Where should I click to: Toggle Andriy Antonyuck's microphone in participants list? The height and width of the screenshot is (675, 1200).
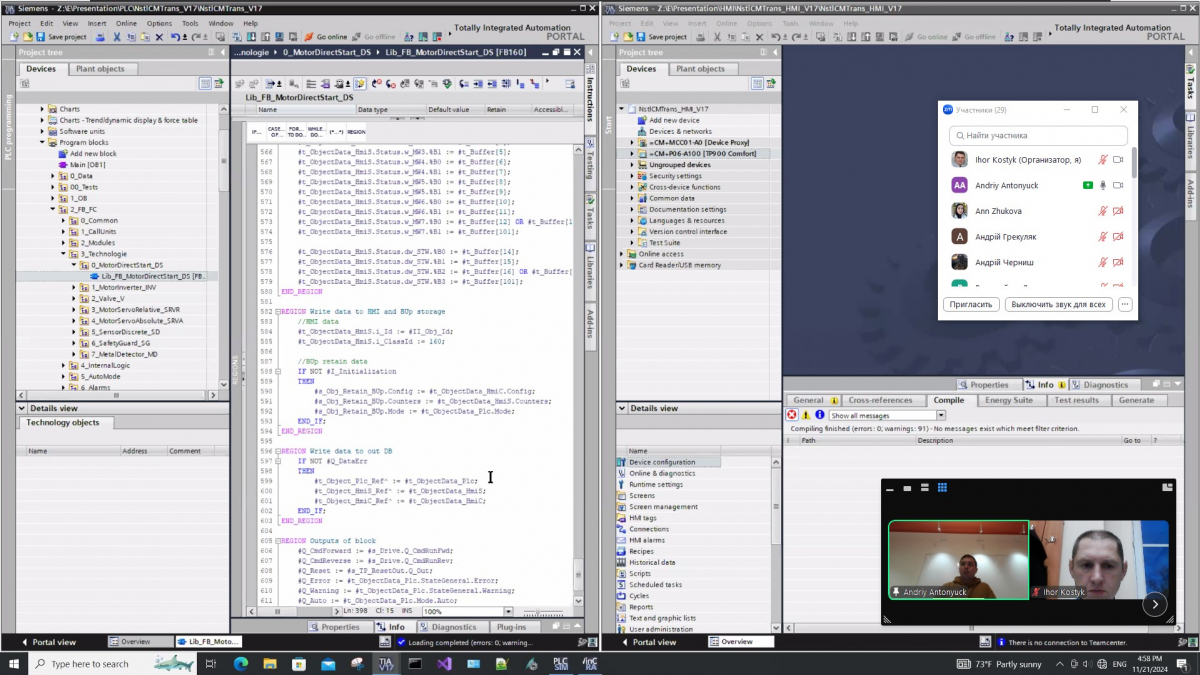coord(1103,185)
